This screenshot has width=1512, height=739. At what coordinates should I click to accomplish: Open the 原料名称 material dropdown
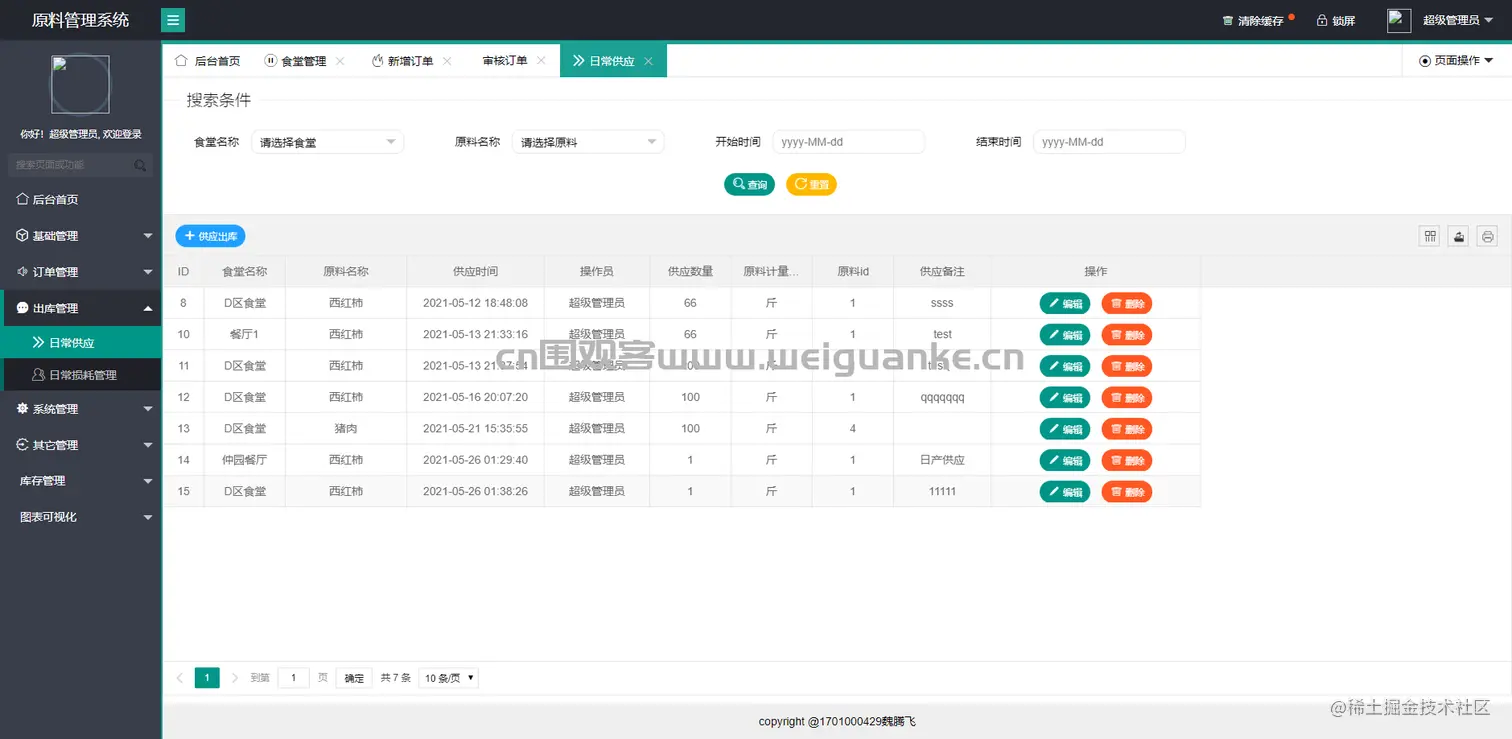pos(588,142)
